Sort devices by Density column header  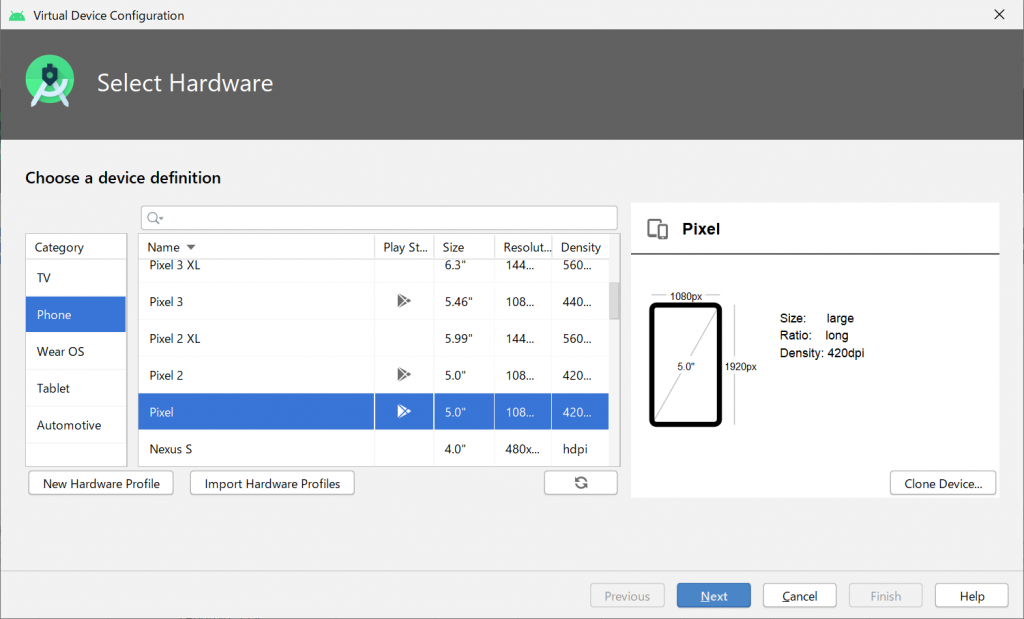coord(580,247)
